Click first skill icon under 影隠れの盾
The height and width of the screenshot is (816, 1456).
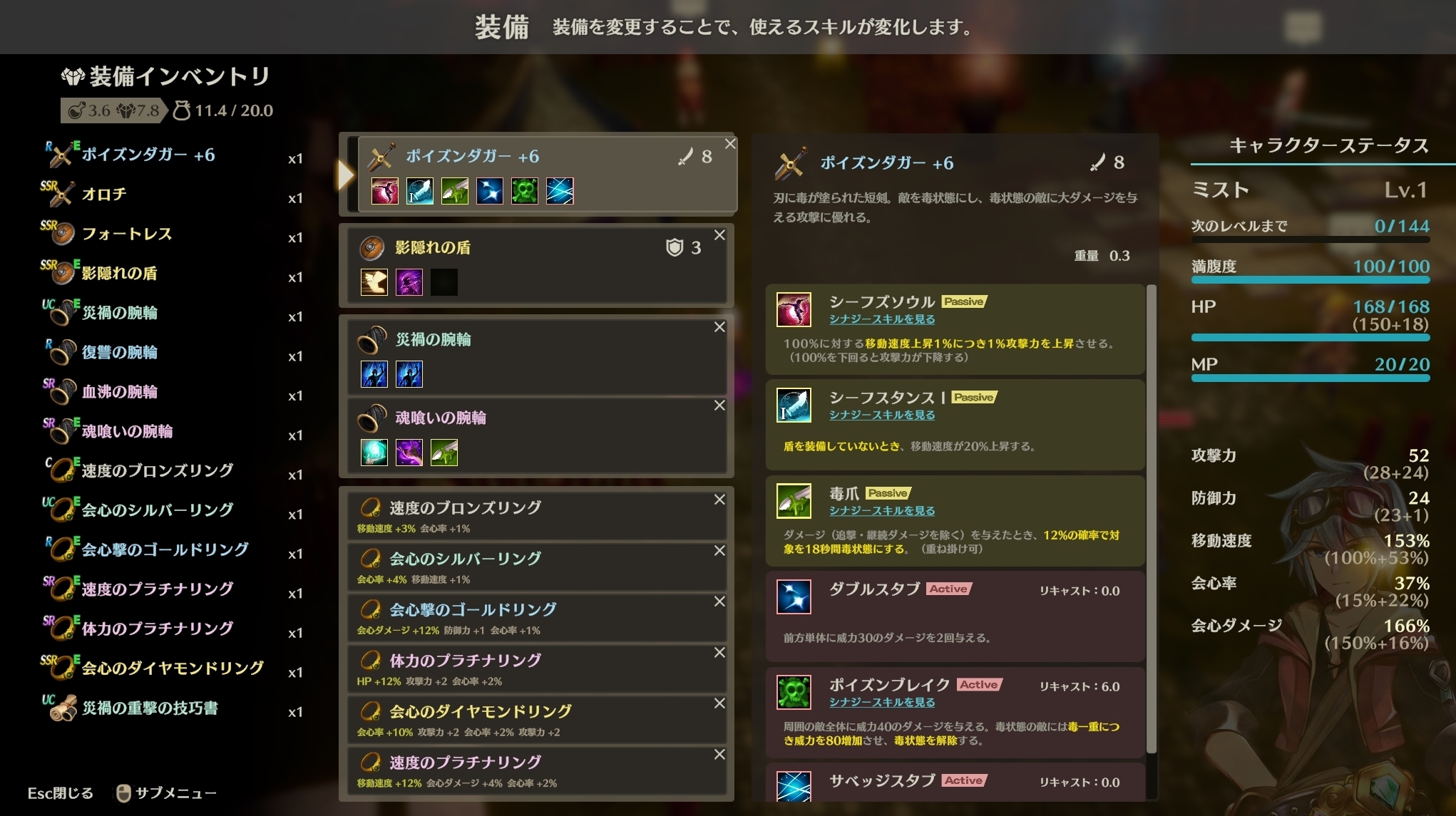point(374,282)
